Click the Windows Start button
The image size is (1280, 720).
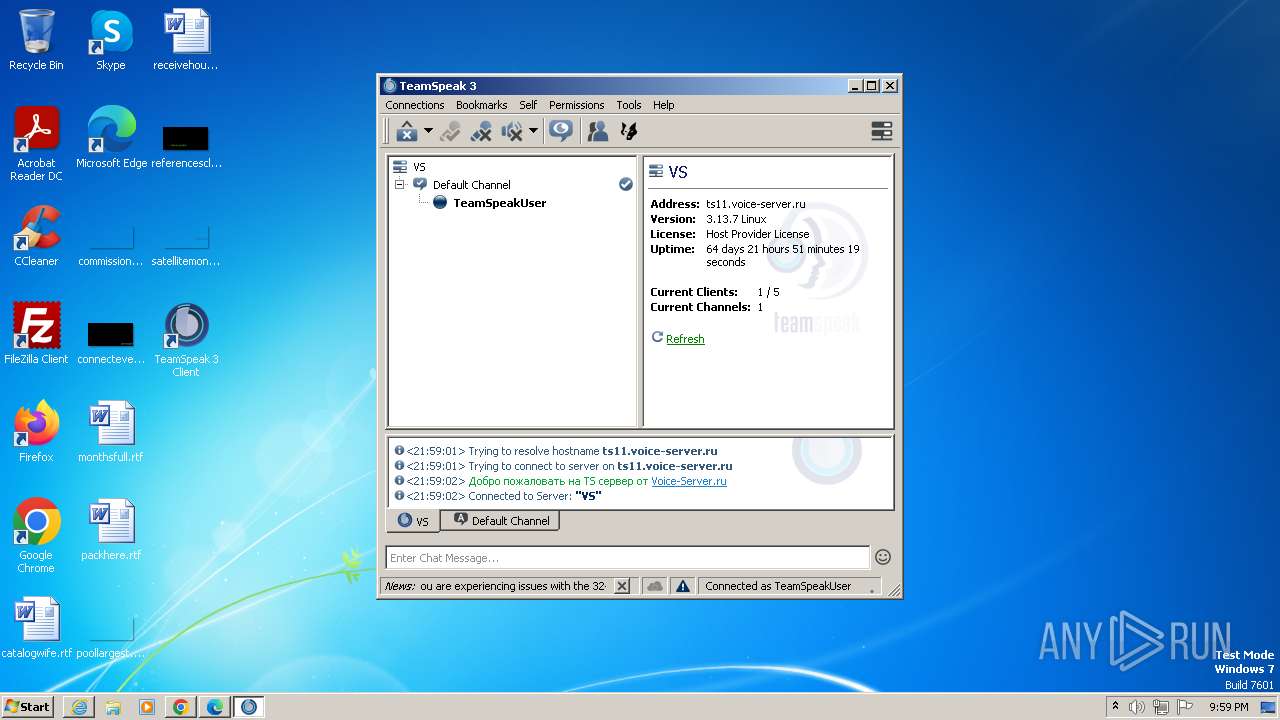coord(28,706)
